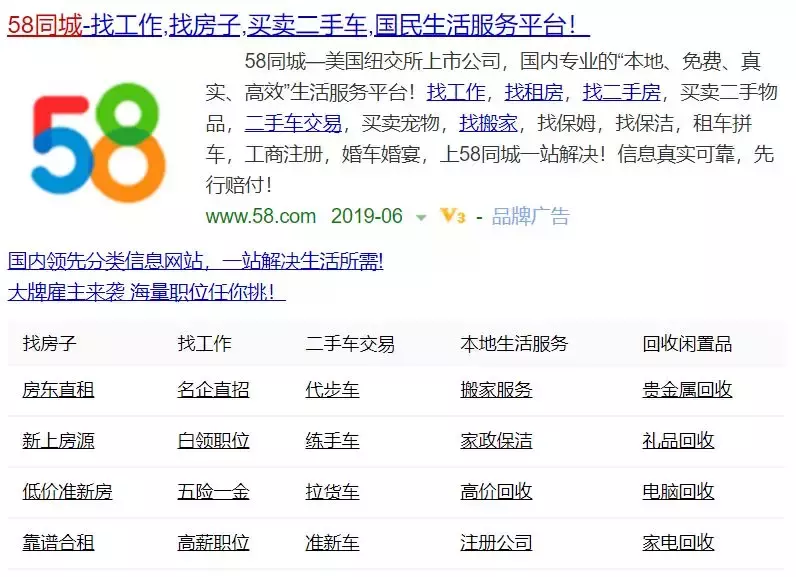Open the 电脑回收 link
Screen dimensions: 796x577
tap(678, 491)
